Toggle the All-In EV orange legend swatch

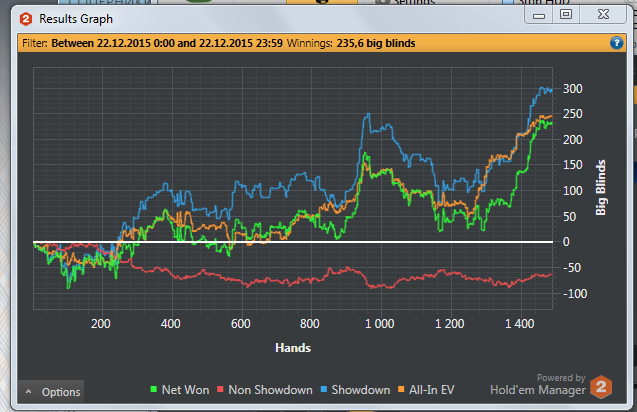click(x=401, y=389)
